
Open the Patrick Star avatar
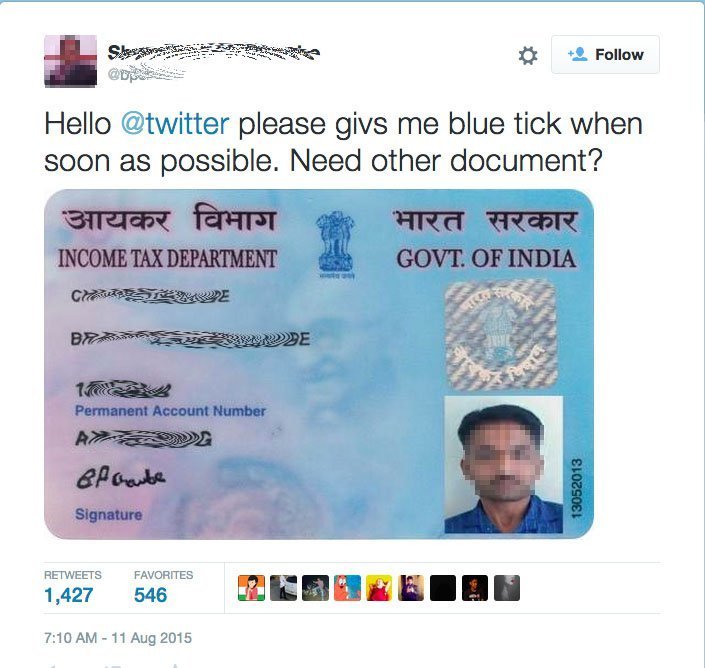click(x=347, y=588)
